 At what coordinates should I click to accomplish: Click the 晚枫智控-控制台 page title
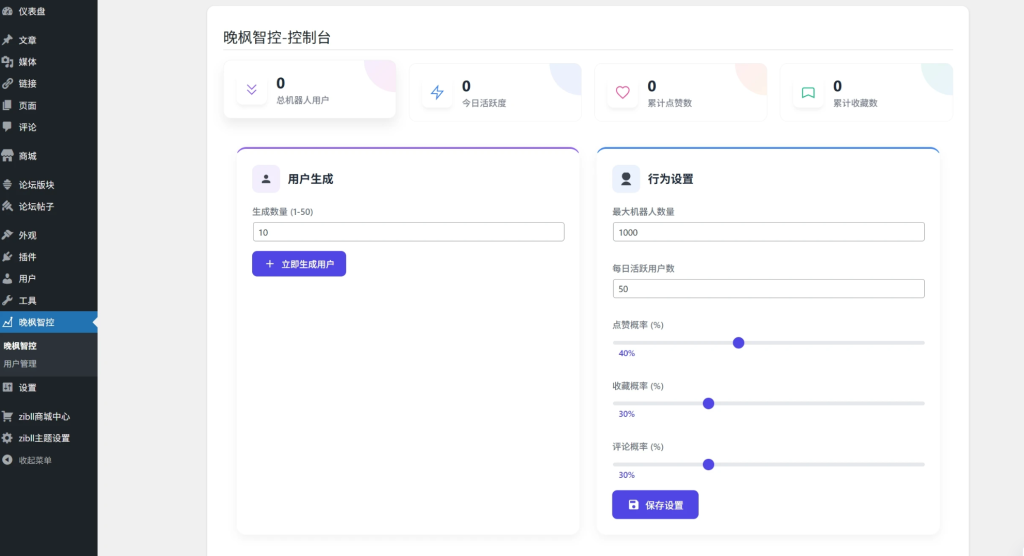pos(277,37)
